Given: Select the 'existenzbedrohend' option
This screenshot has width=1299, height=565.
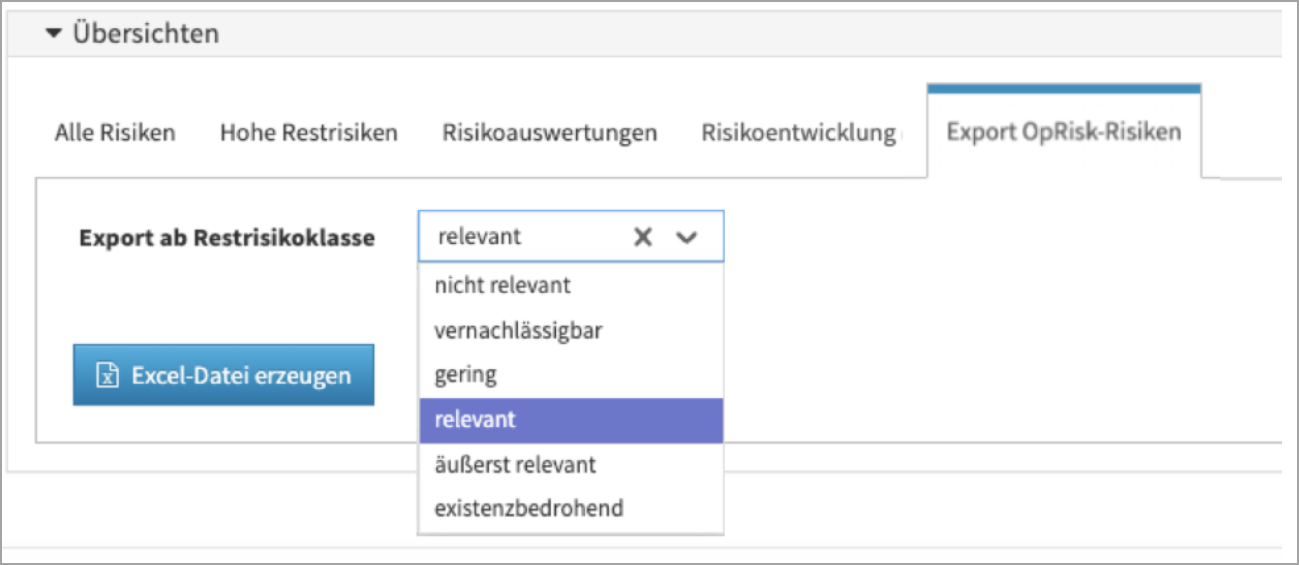Looking at the screenshot, I should pyautogui.click(x=528, y=508).
